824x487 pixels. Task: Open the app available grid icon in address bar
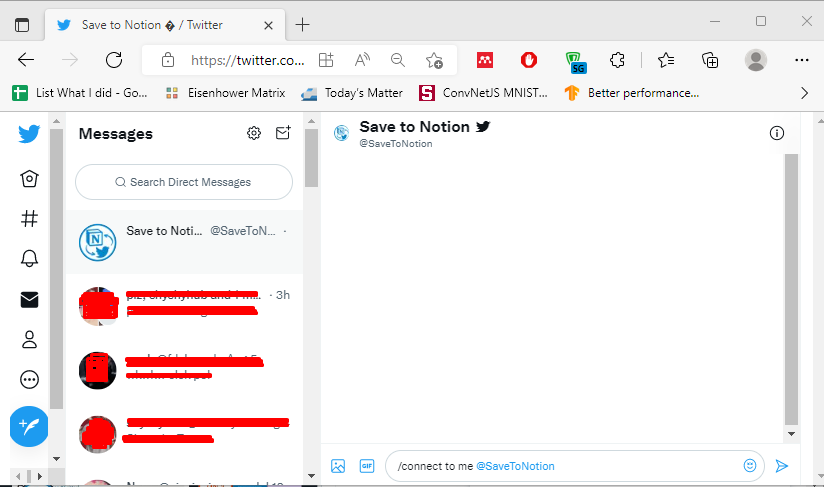point(326,60)
